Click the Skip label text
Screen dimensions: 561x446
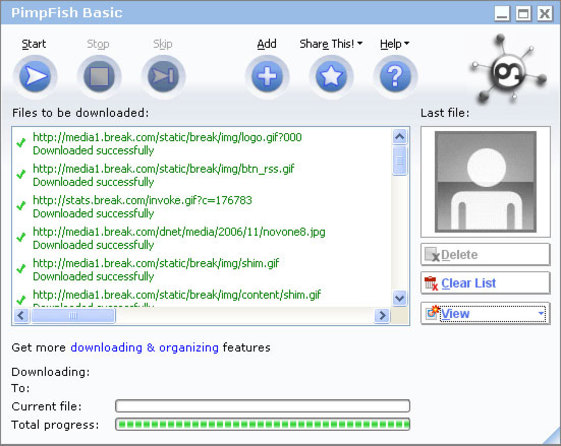(163, 44)
